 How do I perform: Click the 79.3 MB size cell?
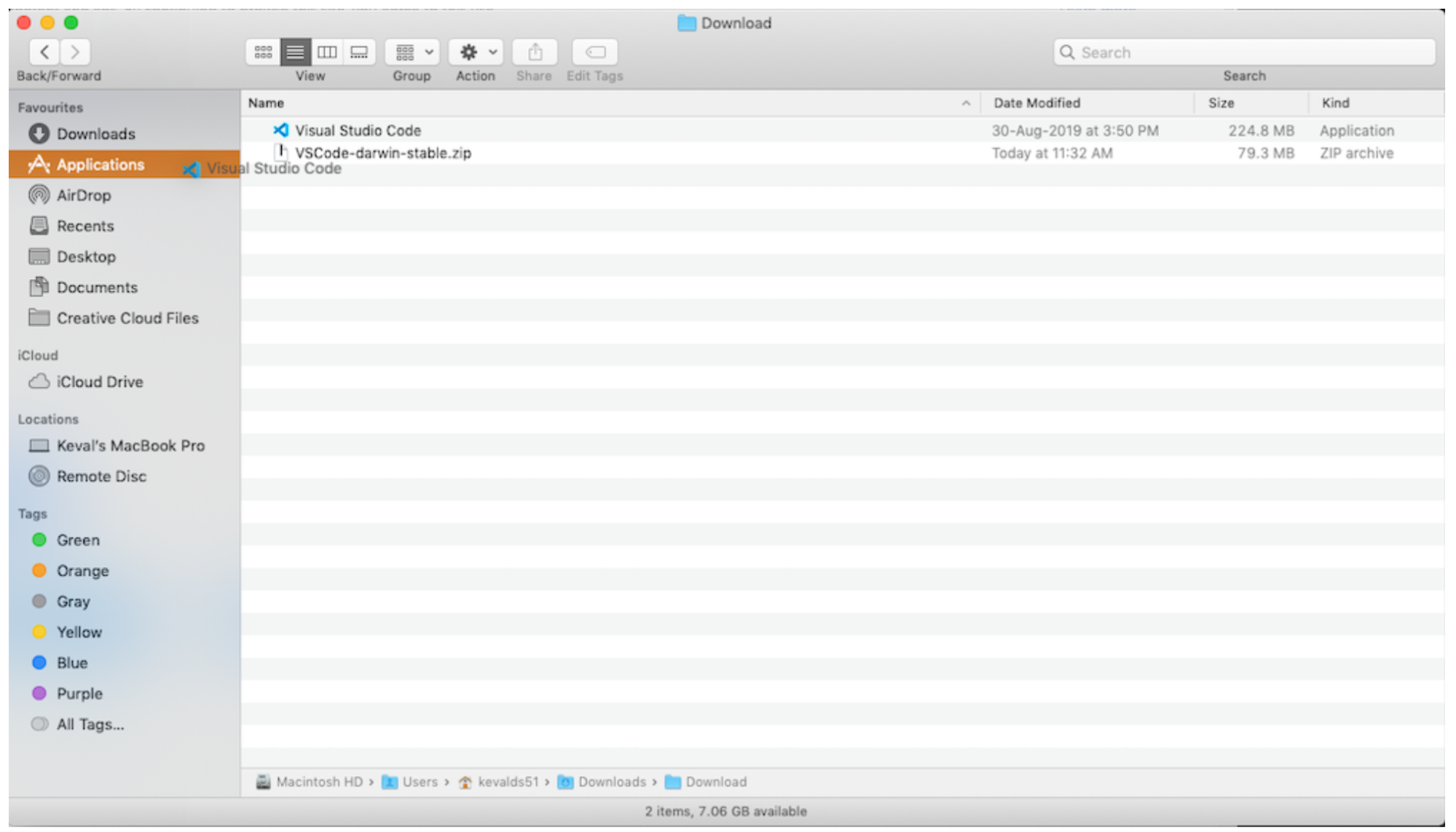click(x=1266, y=153)
